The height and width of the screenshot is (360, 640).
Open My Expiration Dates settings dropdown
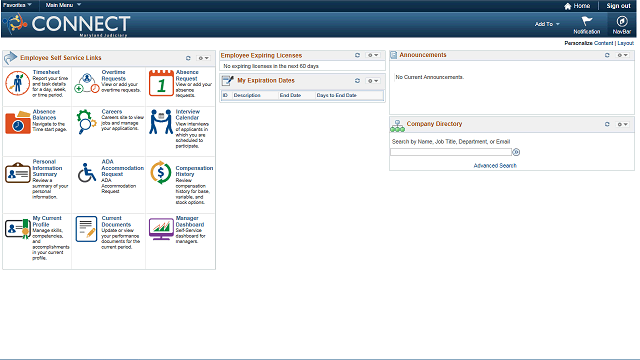[373, 81]
